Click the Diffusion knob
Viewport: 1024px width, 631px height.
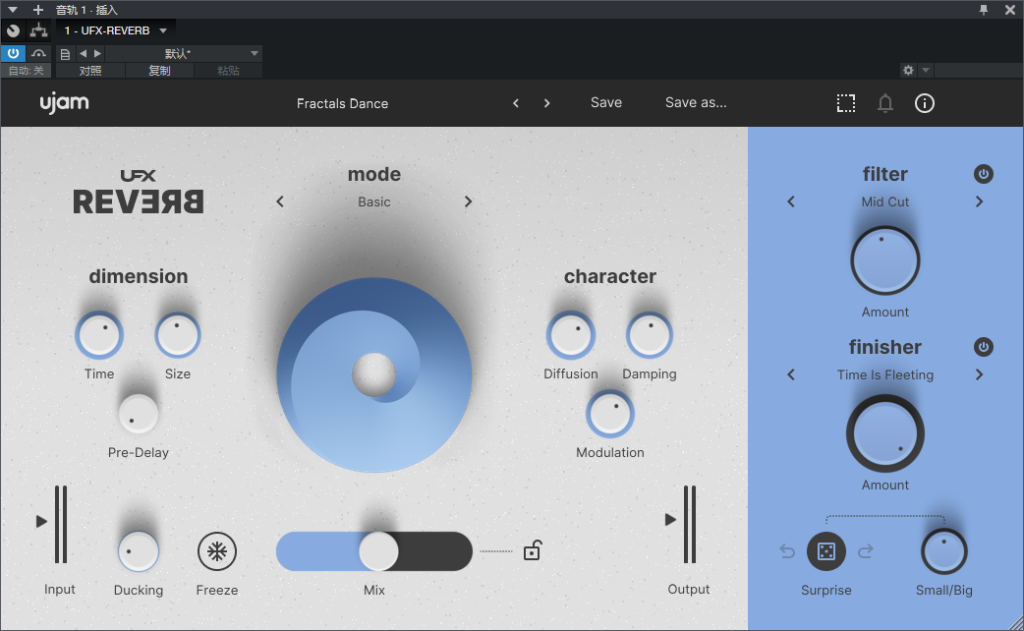(571, 336)
